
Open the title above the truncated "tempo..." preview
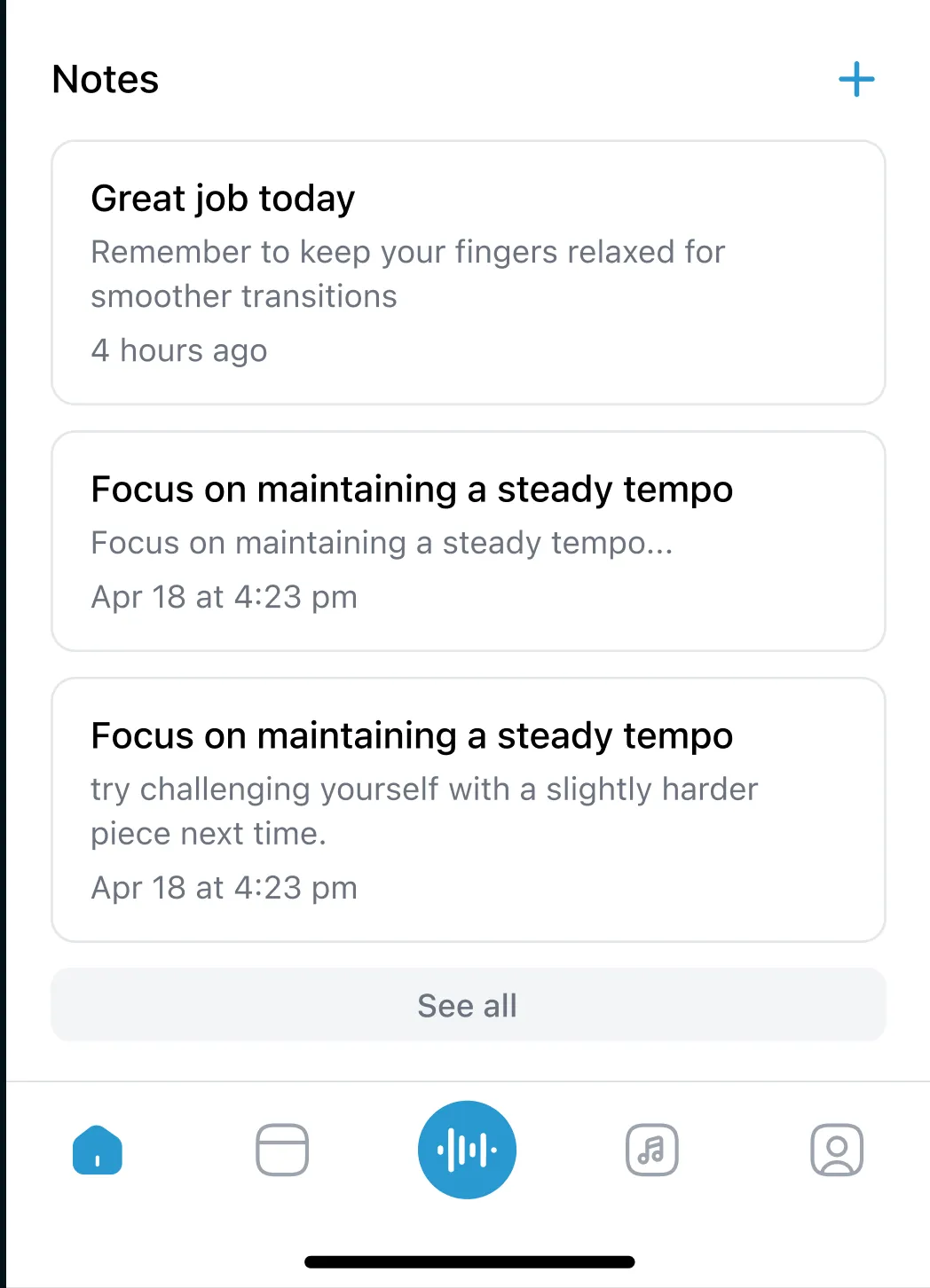413,490
